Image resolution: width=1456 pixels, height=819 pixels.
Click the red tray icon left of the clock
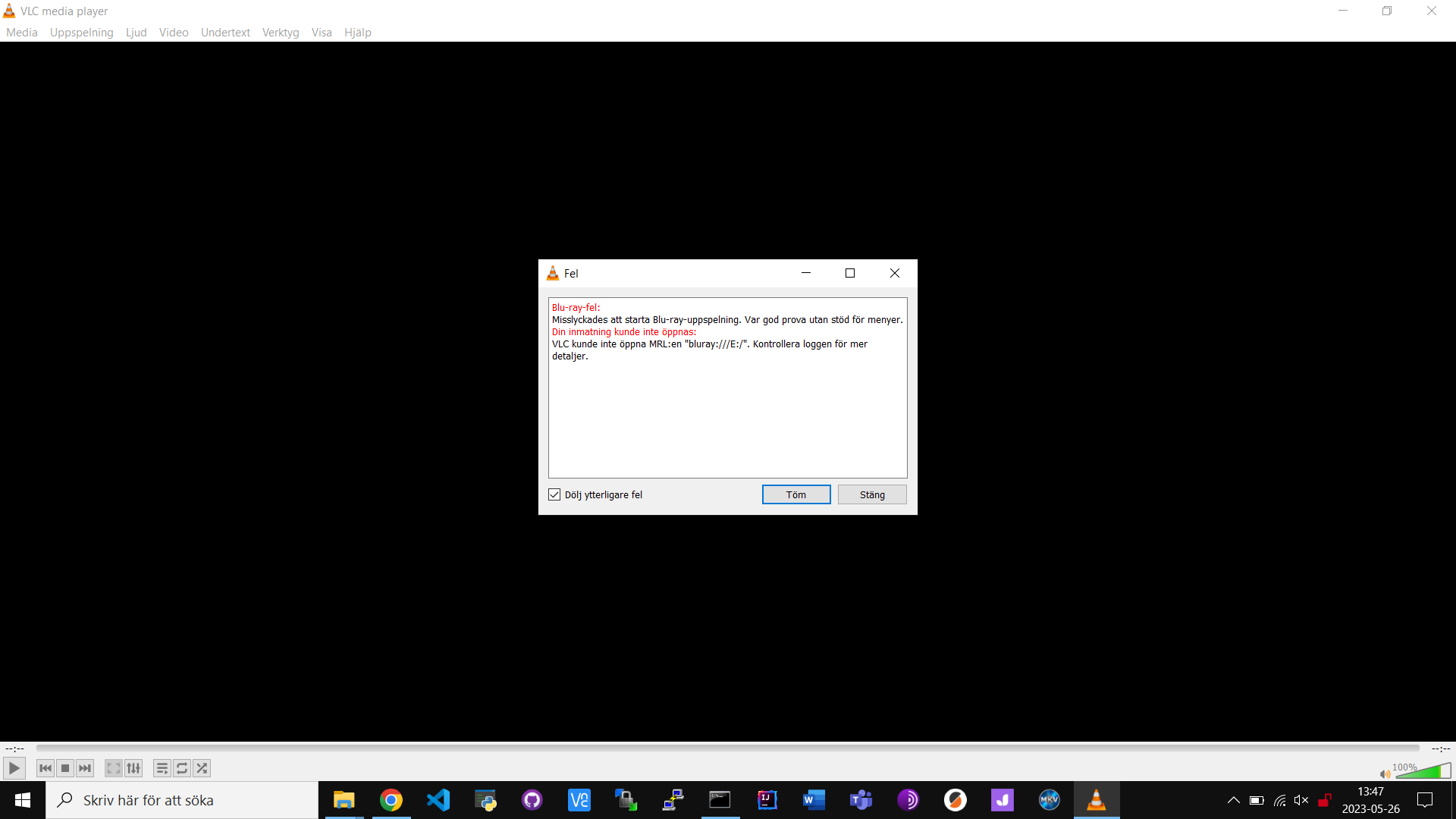[1325, 800]
